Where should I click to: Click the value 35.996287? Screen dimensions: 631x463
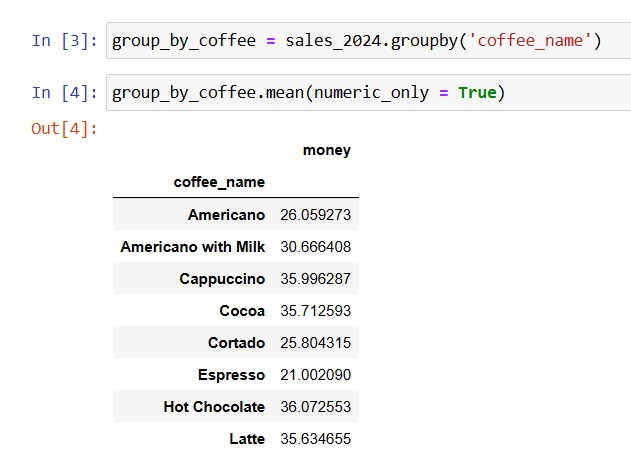[316, 279]
